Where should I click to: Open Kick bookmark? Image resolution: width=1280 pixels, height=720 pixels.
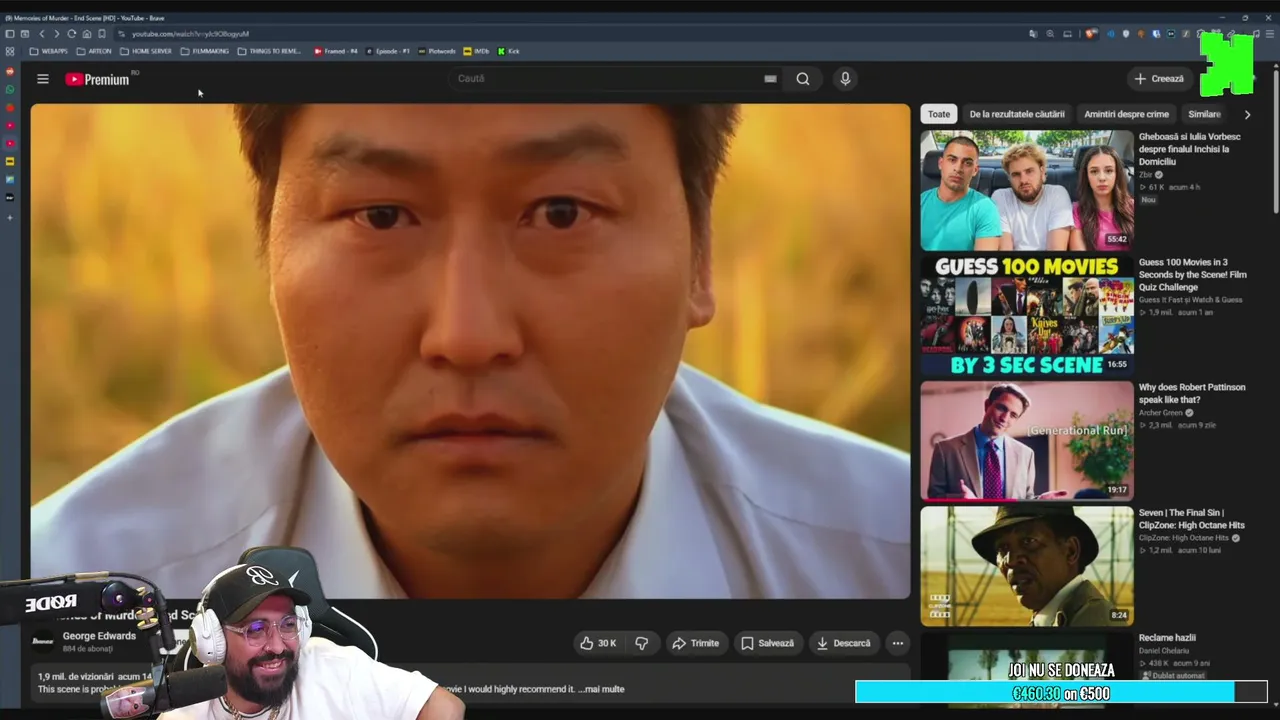coord(508,51)
